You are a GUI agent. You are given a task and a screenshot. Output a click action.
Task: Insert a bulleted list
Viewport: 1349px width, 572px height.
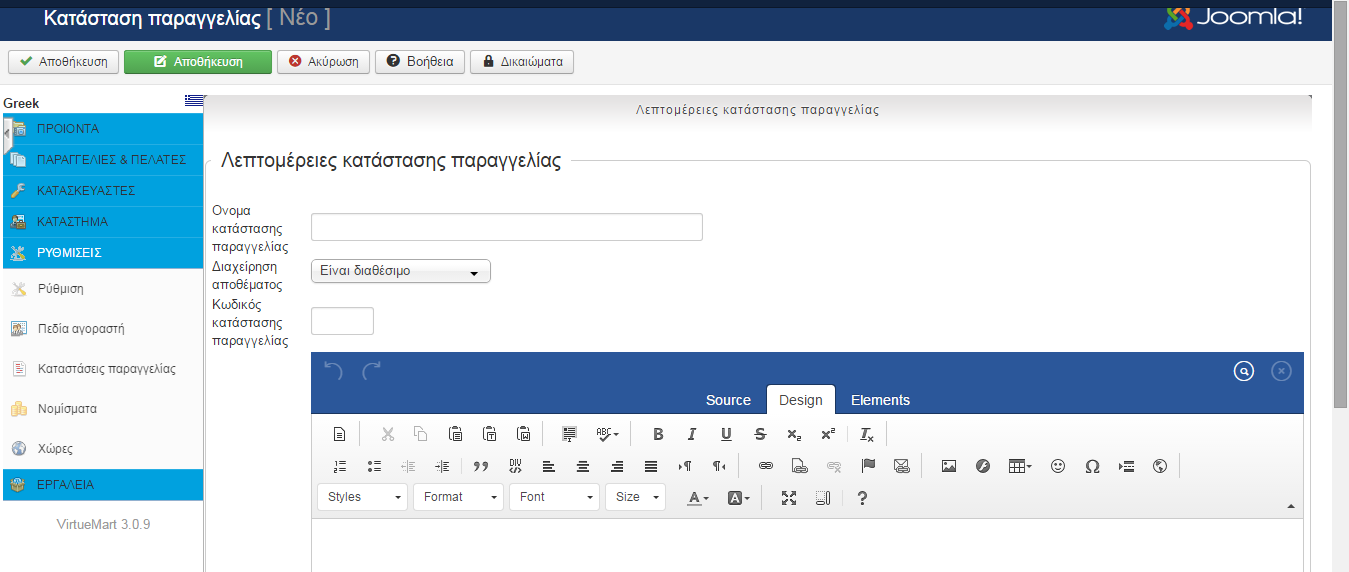374,466
